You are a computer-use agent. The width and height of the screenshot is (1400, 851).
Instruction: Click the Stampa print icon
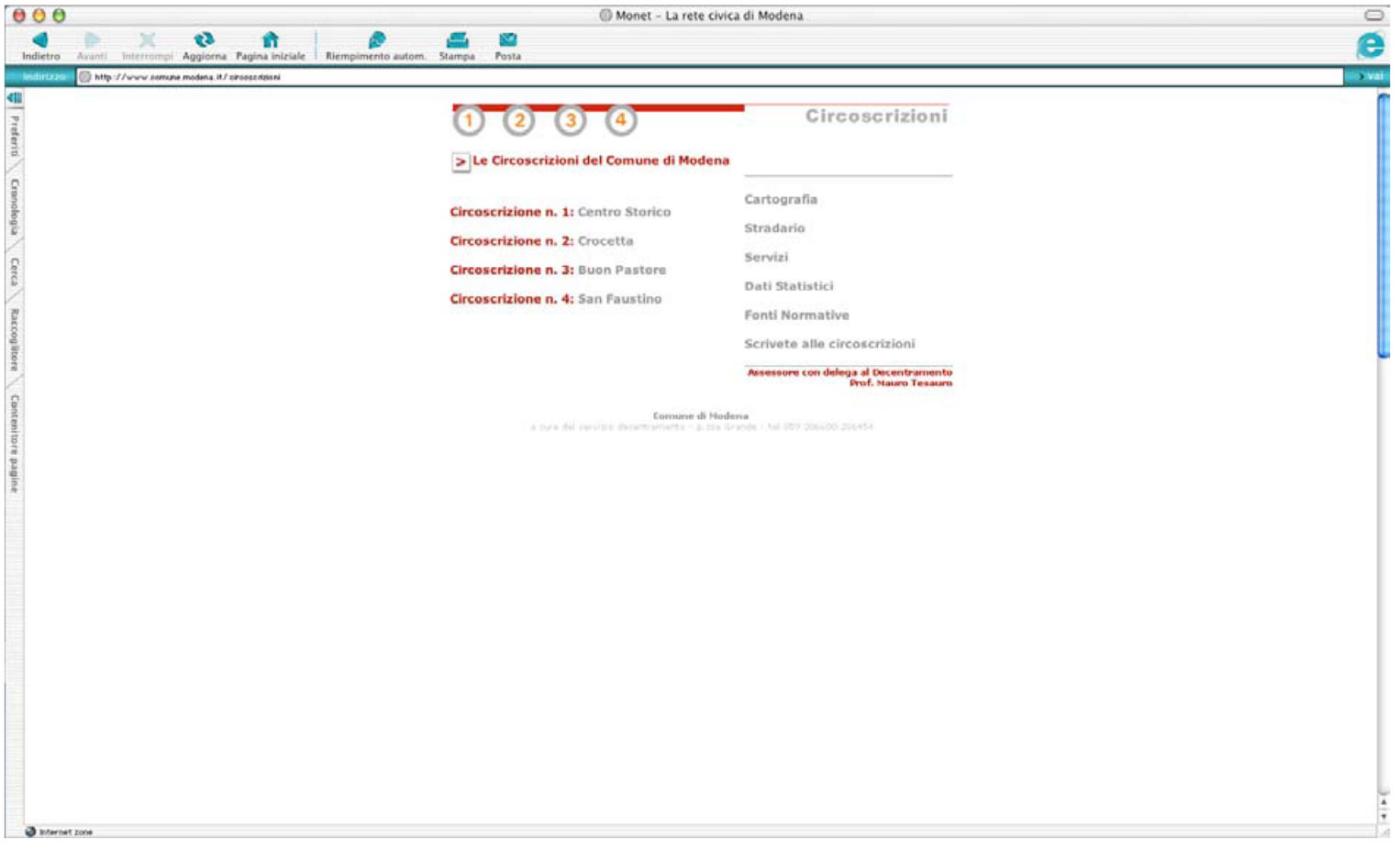457,40
